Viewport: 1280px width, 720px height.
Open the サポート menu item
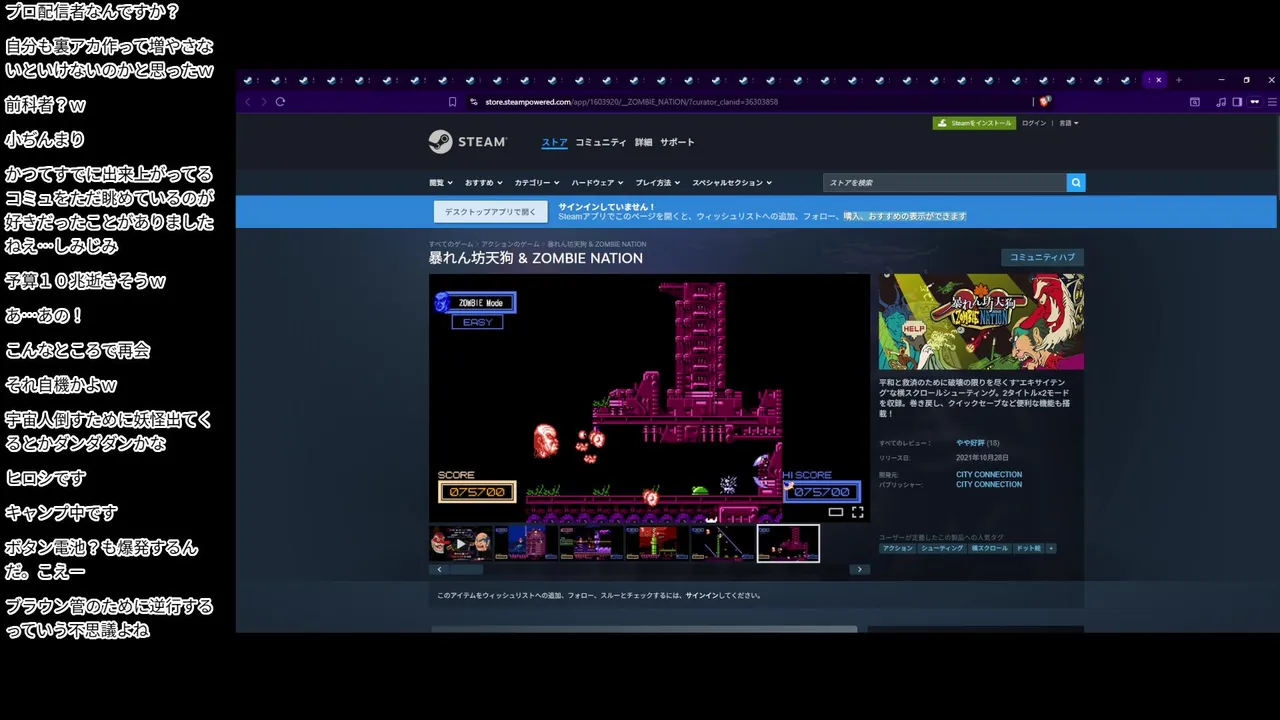[677, 143]
